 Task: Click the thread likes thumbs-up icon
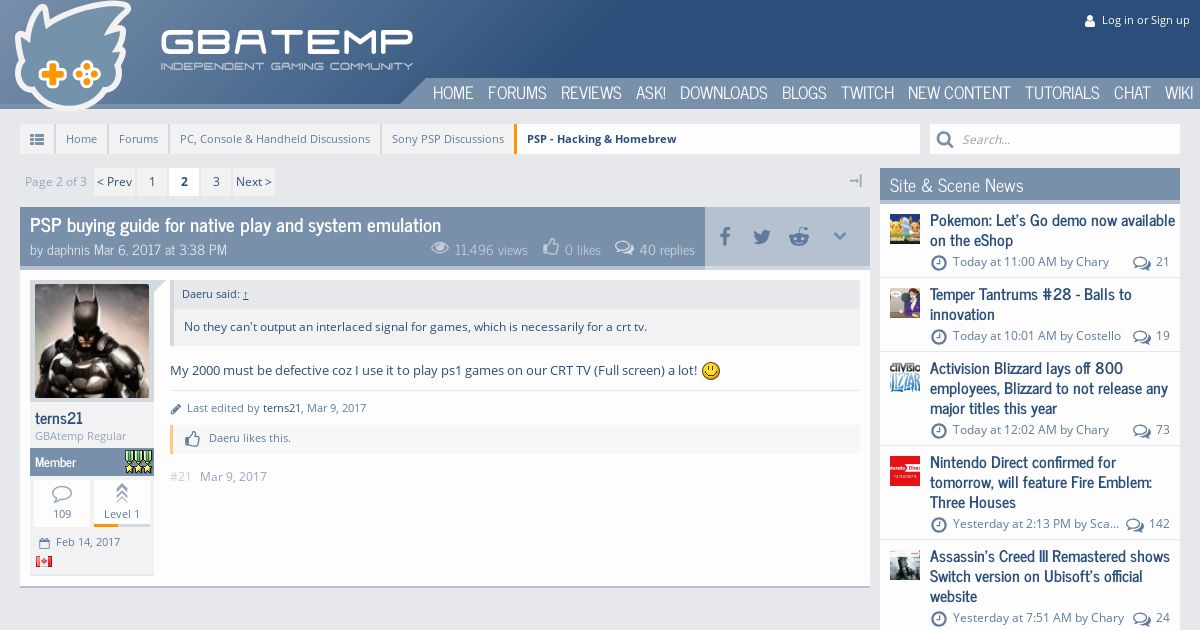click(x=551, y=247)
